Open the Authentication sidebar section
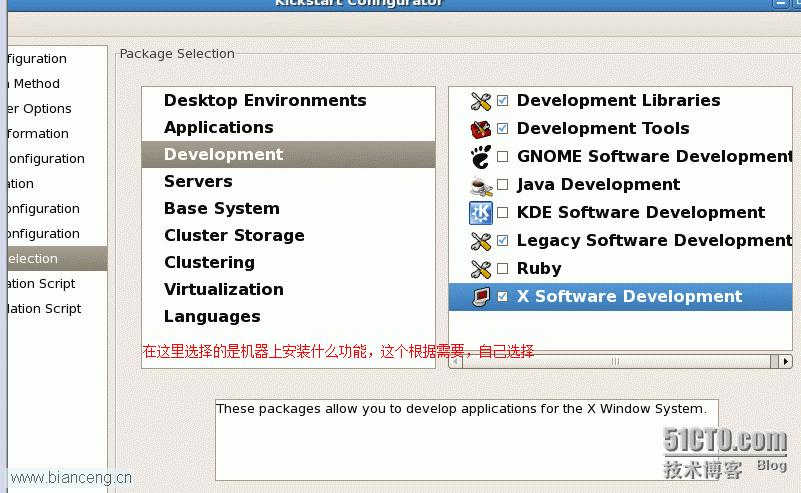 click(57, 183)
